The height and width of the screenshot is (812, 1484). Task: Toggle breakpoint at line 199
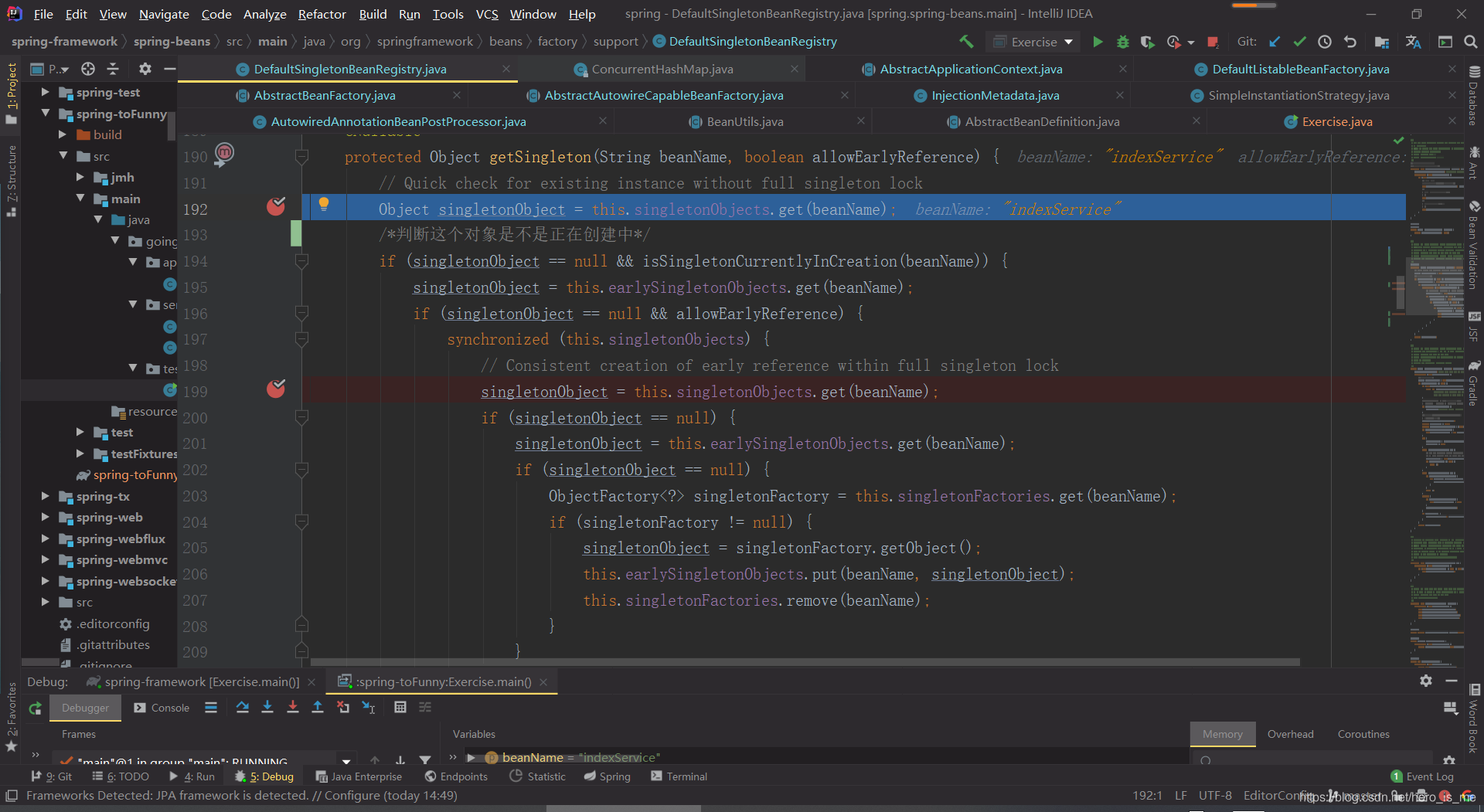pyautogui.click(x=276, y=389)
